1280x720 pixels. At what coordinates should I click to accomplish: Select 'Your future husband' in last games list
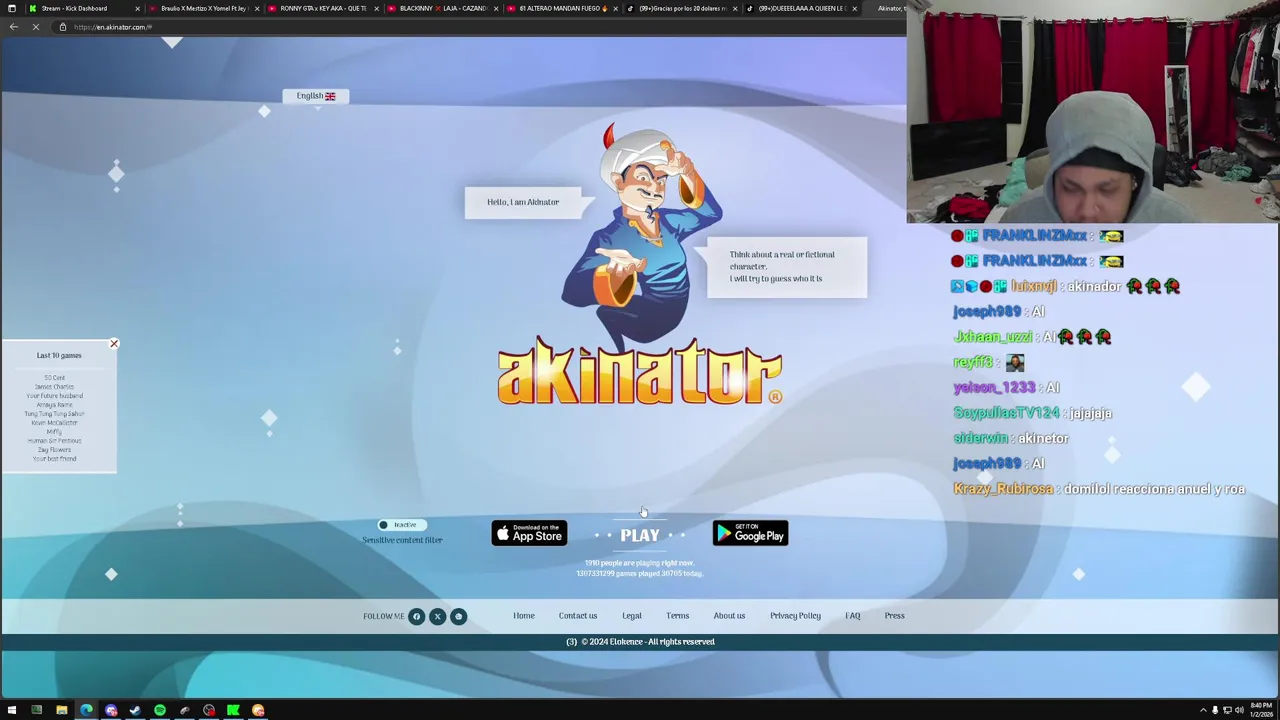coord(55,396)
